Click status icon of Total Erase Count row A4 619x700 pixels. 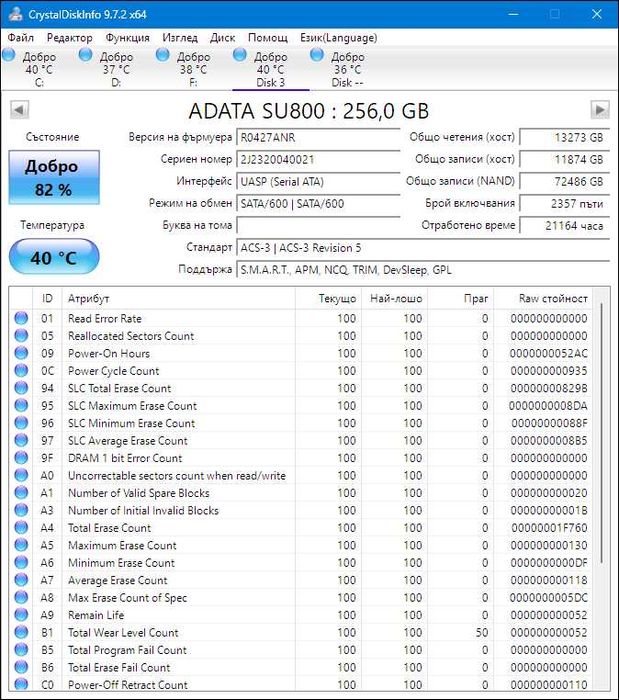coord(21,528)
